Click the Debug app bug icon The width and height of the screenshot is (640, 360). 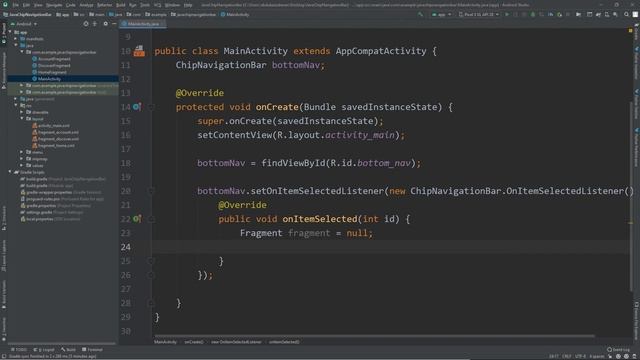coord(533,15)
